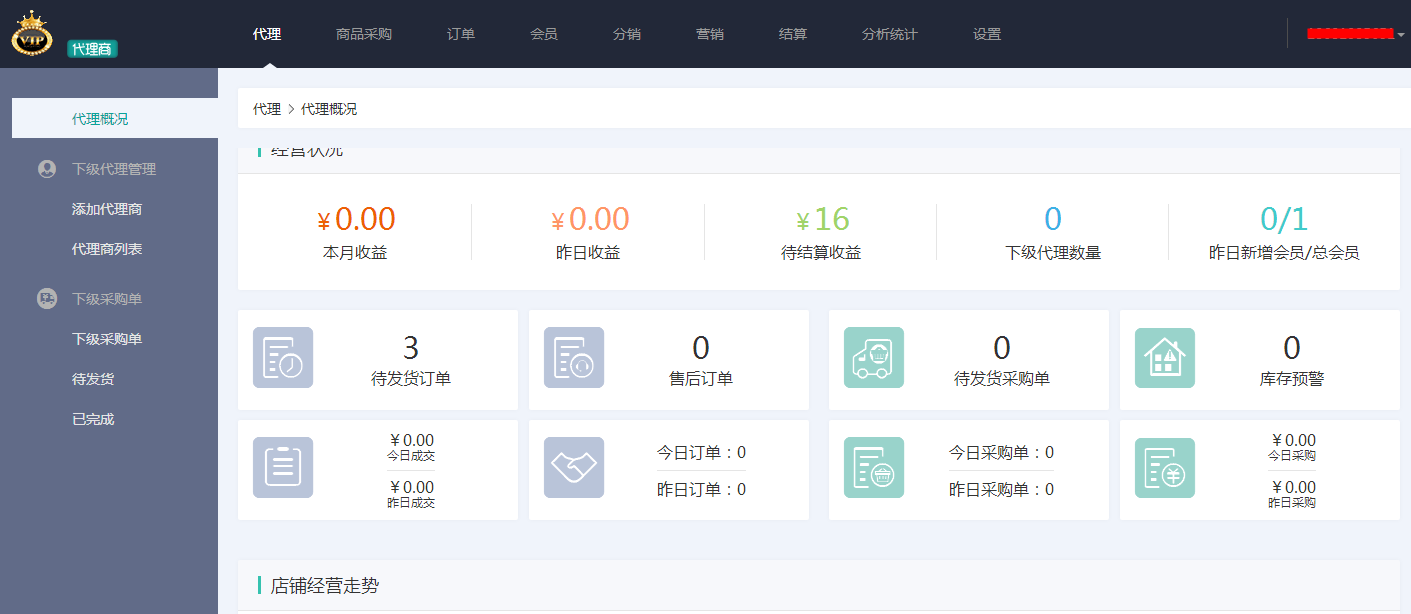Open 添加代理商 in the sidebar
This screenshot has width=1411, height=614.
pyautogui.click(x=107, y=209)
